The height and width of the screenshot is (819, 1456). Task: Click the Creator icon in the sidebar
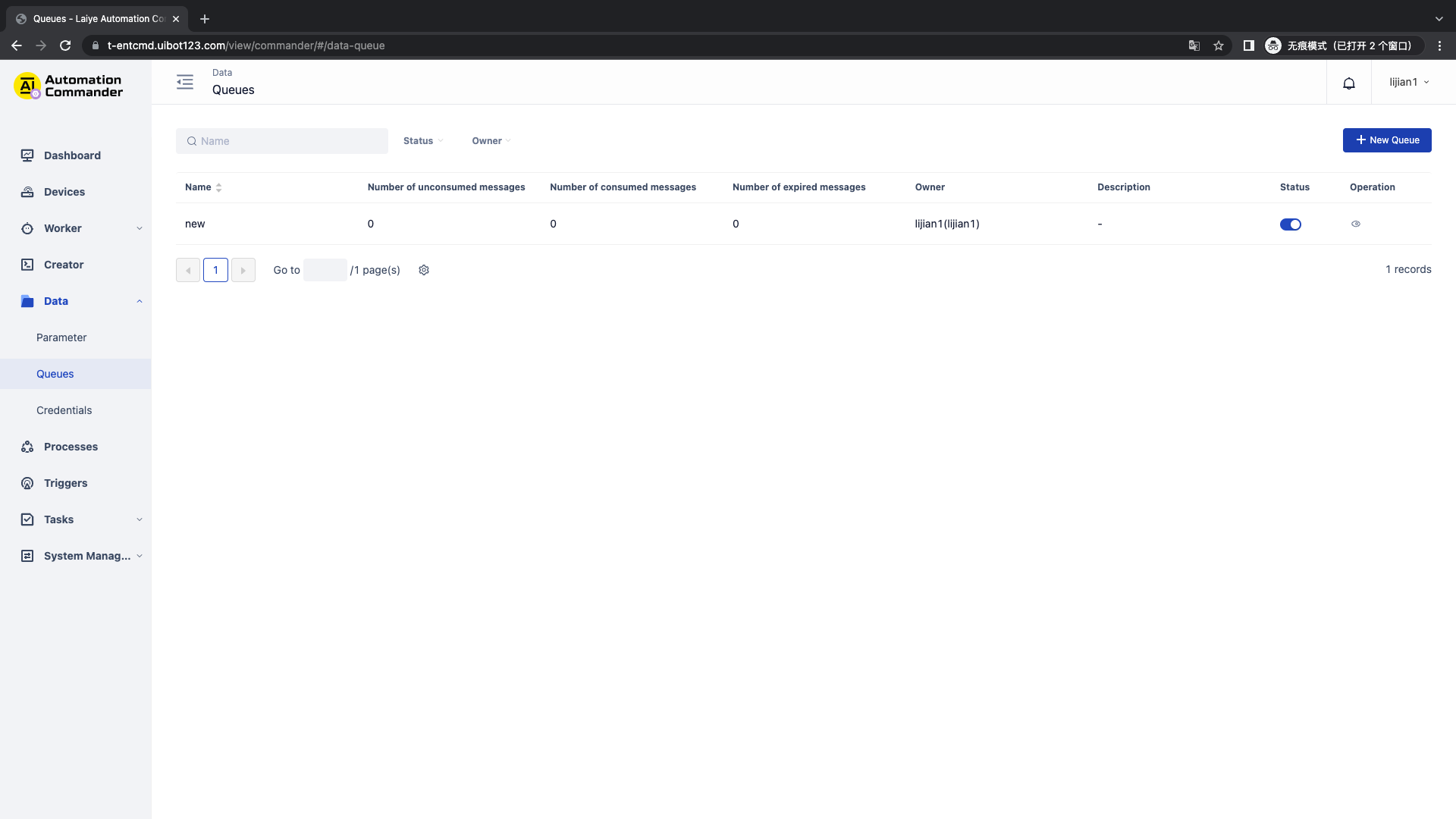[x=27, y=265]
